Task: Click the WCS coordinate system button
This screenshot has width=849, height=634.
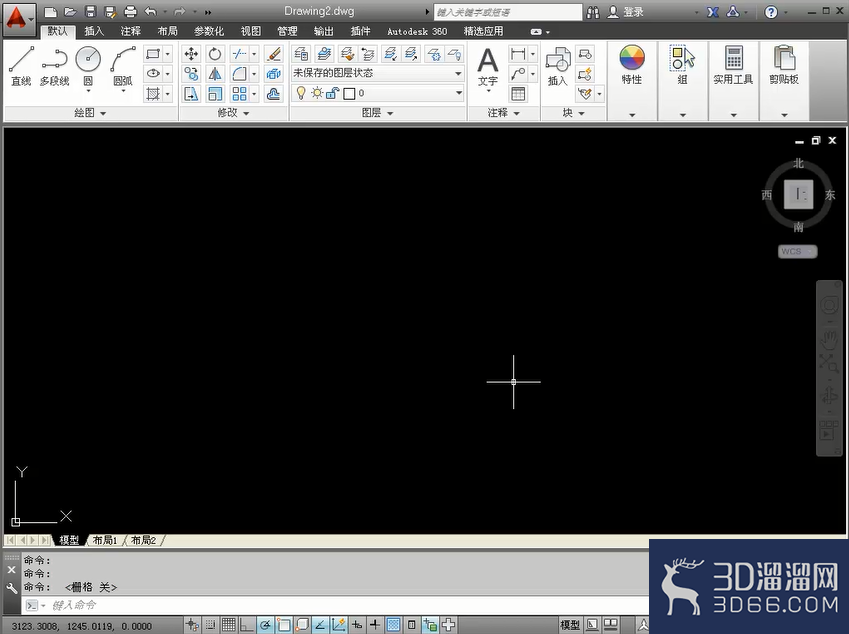Action: point(798,251)
